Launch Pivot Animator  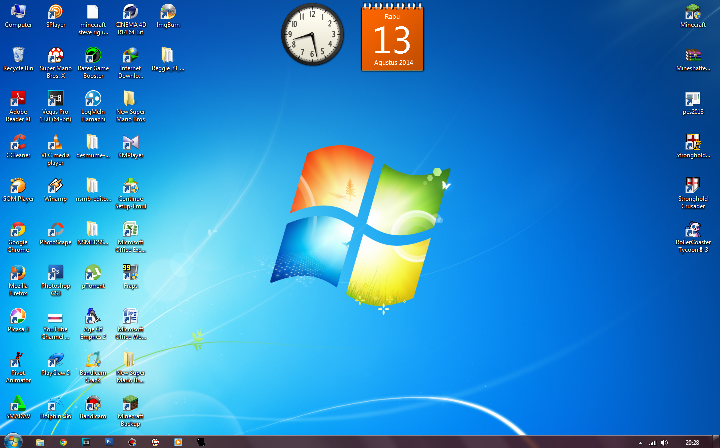[x=18, y=368]
